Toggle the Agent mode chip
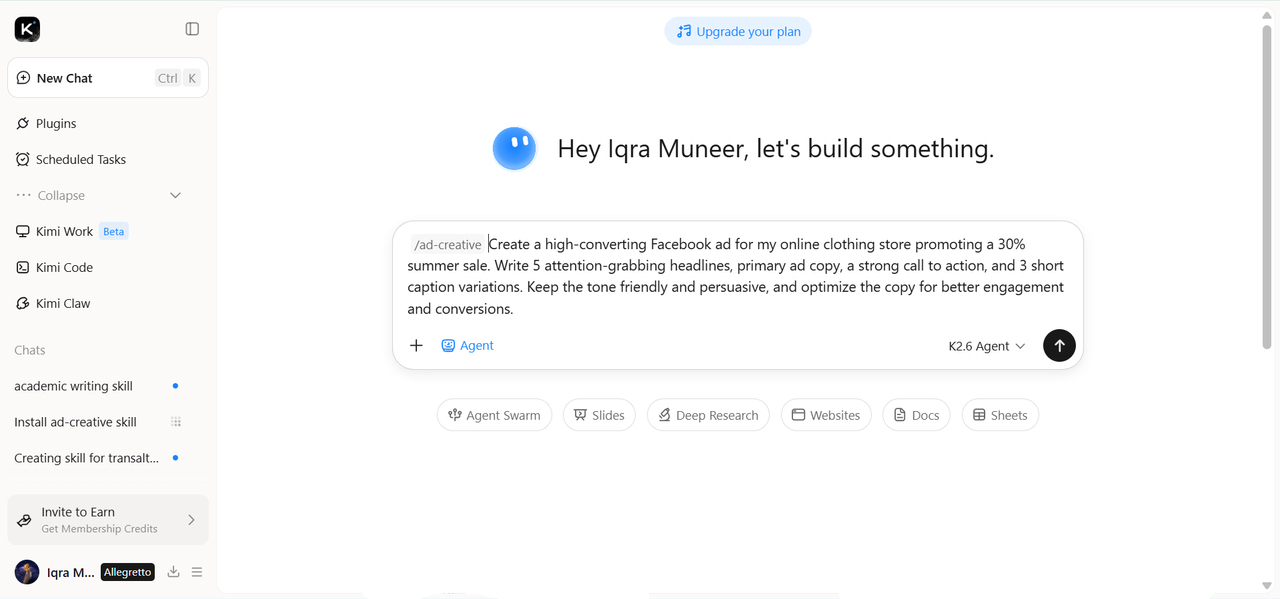Screen dimensions: 1280x599 pyautogui.click(x=467, y=346)
